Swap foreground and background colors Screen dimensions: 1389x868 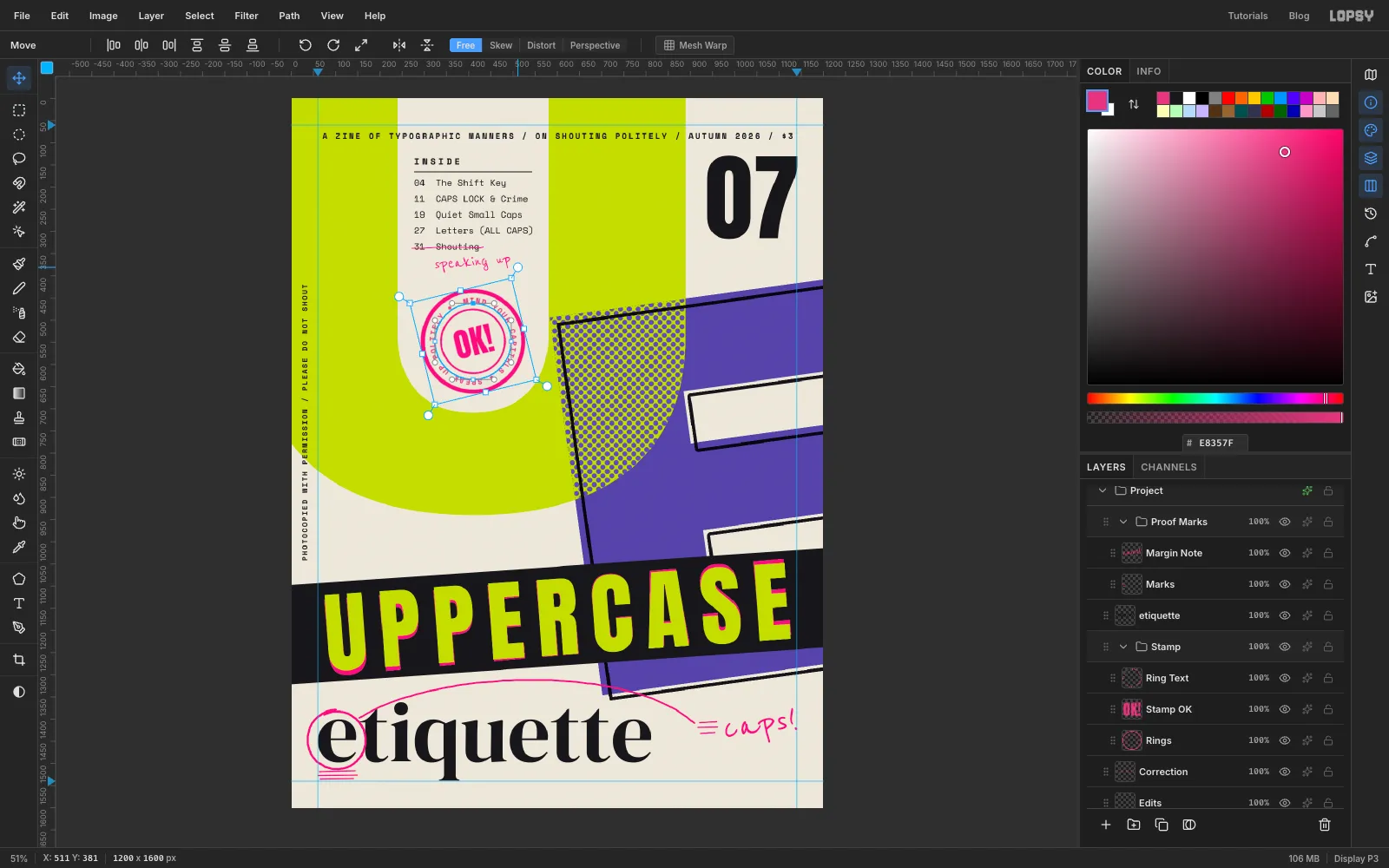coord(1134,104)
